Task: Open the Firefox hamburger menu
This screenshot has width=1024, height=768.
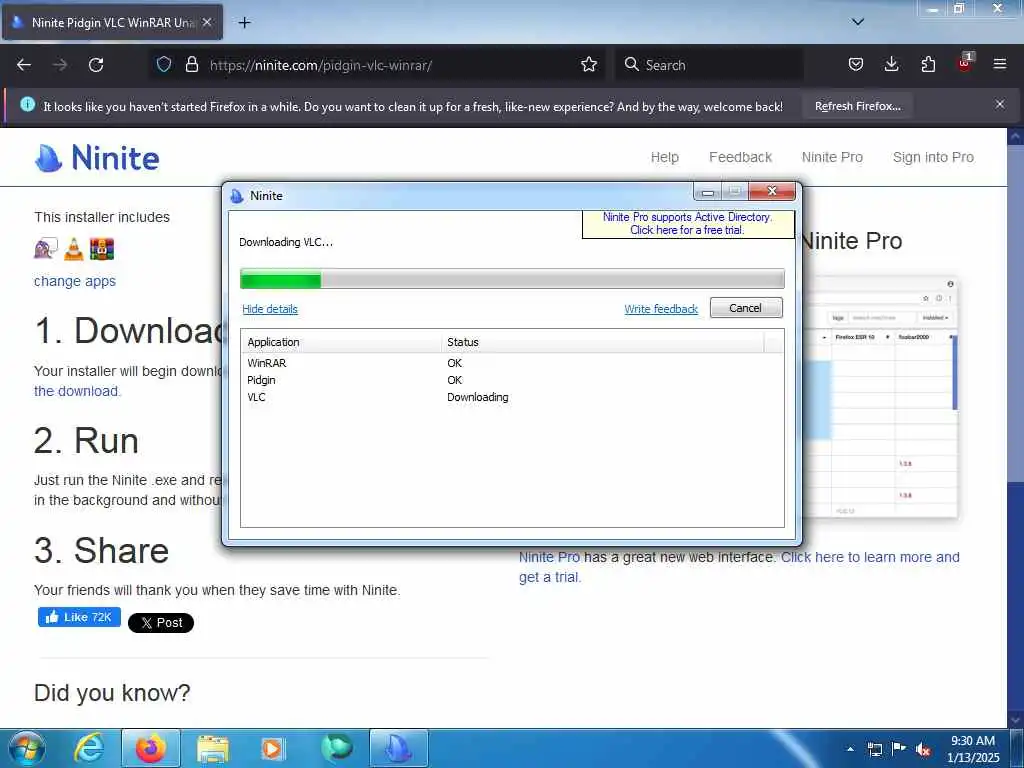Action: pos(1000,64)
